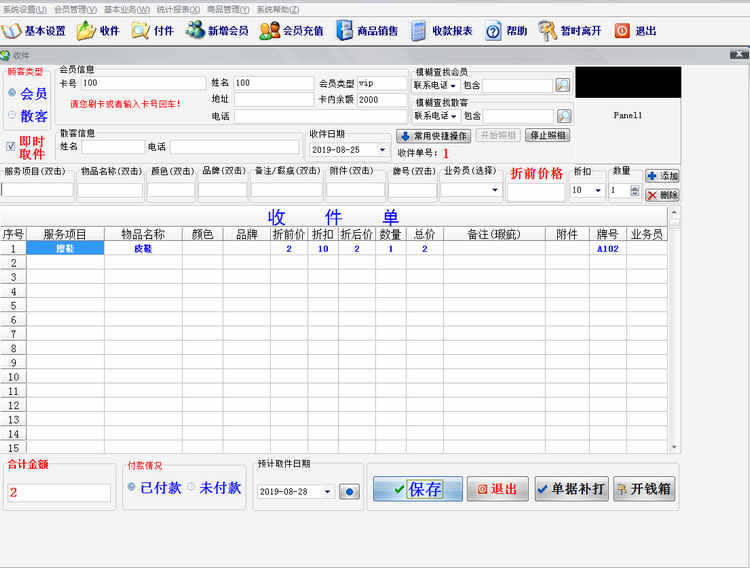Select the 擦鞋 cell in row 1
The height and width of the screenshot is (568, 750).
click(65, 248)
